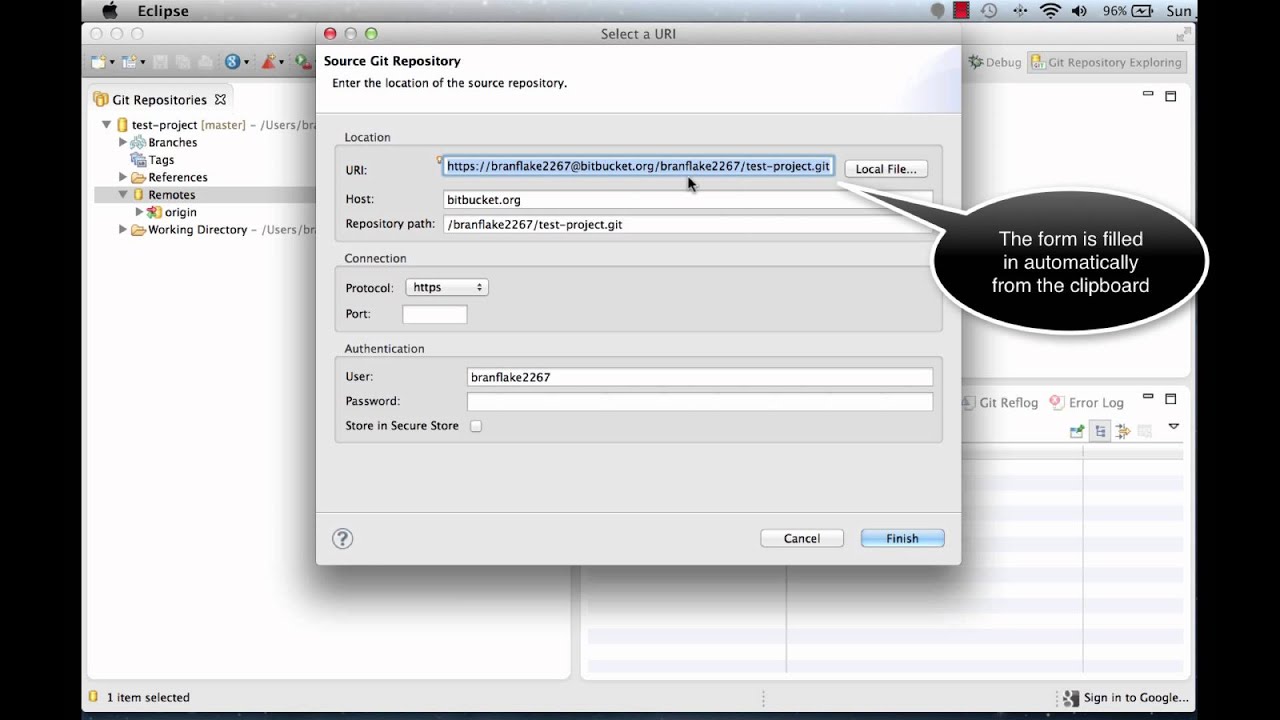Click the Password input field
Screen dimensions: 1280x720
700,401
